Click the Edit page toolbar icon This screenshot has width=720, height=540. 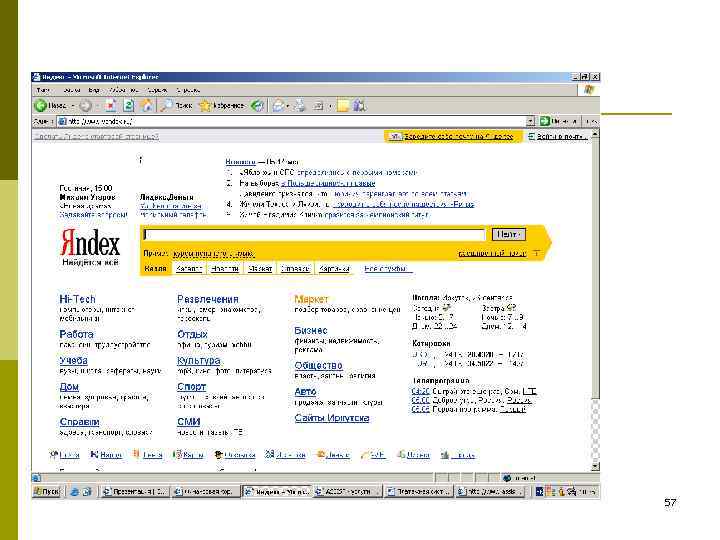[318, 106]
